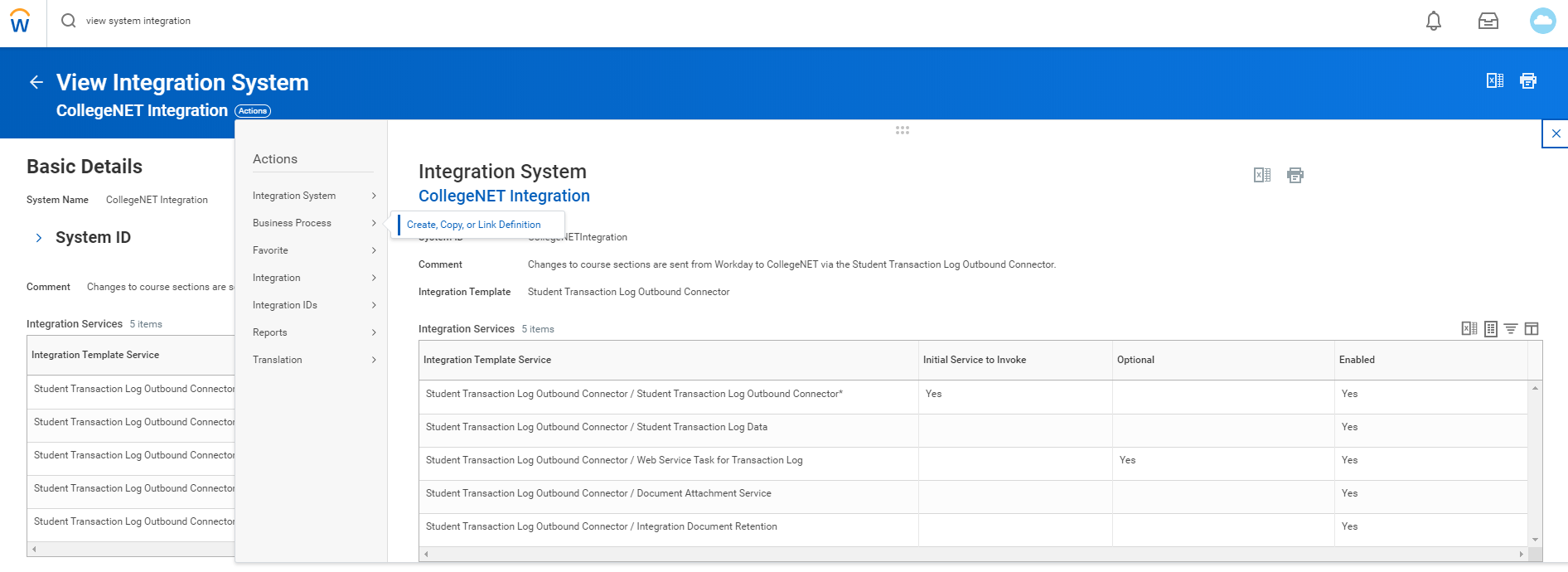Open the Integration IDs submenu
Screen dimensions: 1568x572
click(x=314, y=305)
